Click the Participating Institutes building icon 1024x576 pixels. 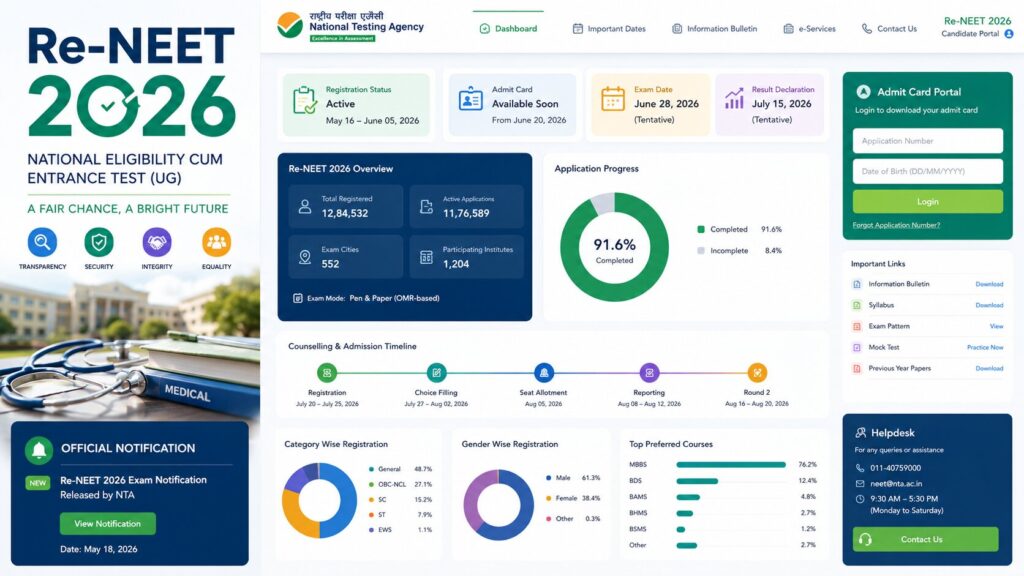(x=426, y=257)
